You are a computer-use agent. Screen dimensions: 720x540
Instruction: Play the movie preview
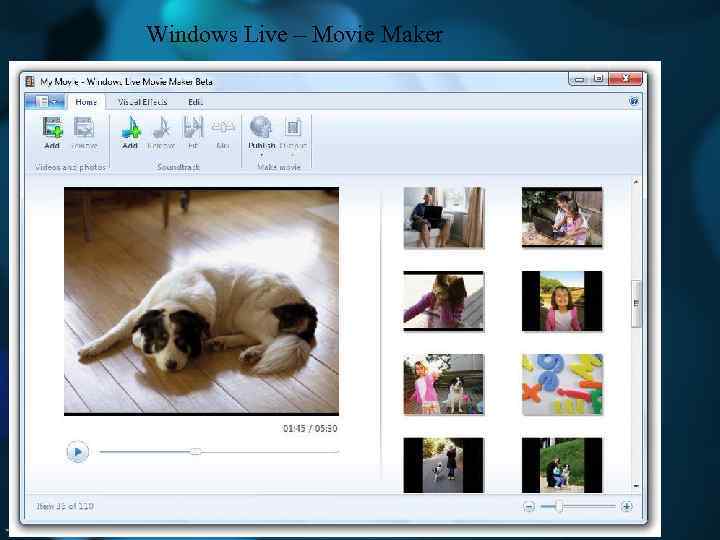78,452
